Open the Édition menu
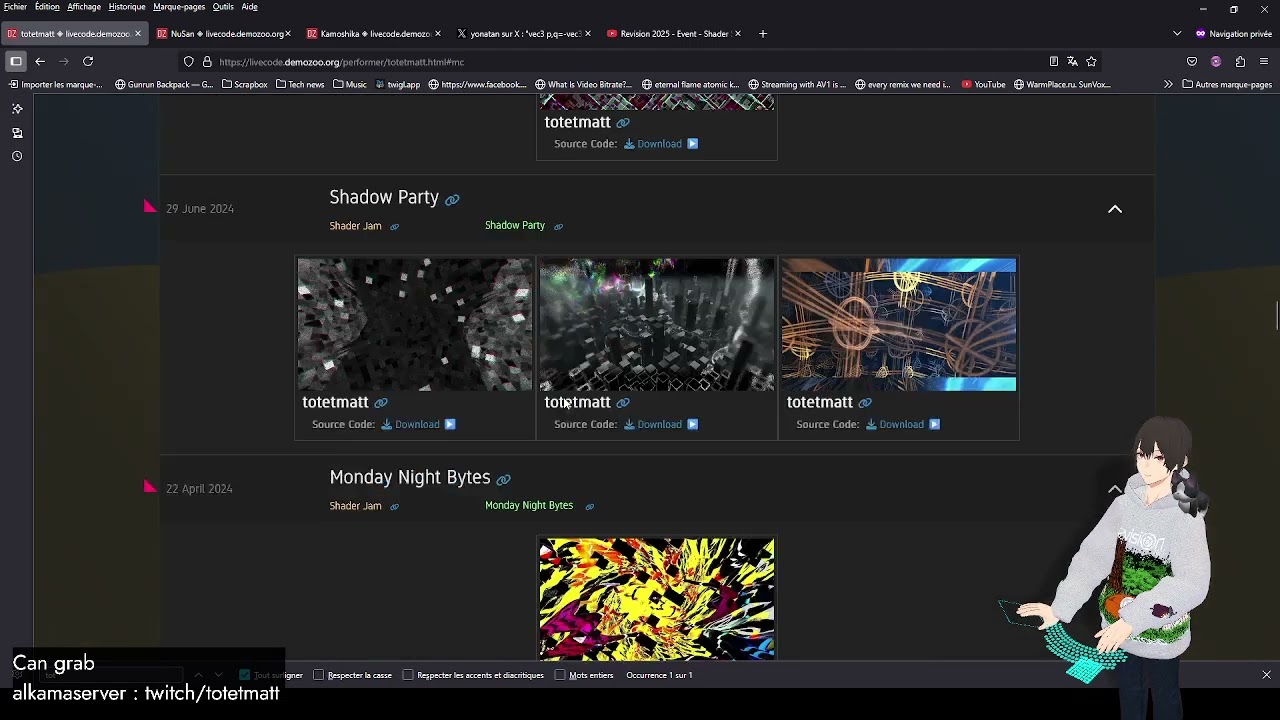 coord(47,7)
